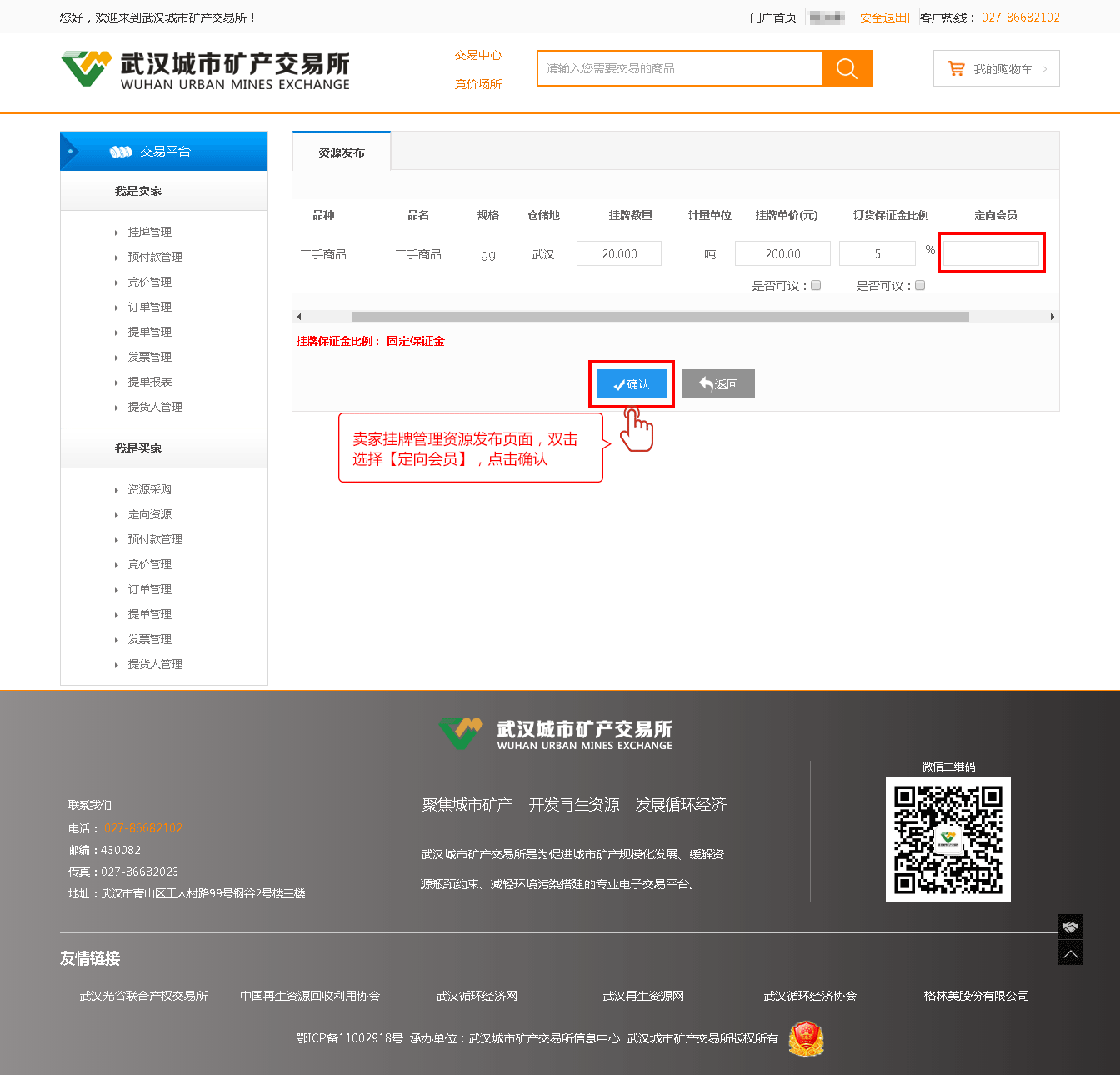1120x1075 pixels.
Task: Click the gray 返回 button
Action: click(718, 384)
